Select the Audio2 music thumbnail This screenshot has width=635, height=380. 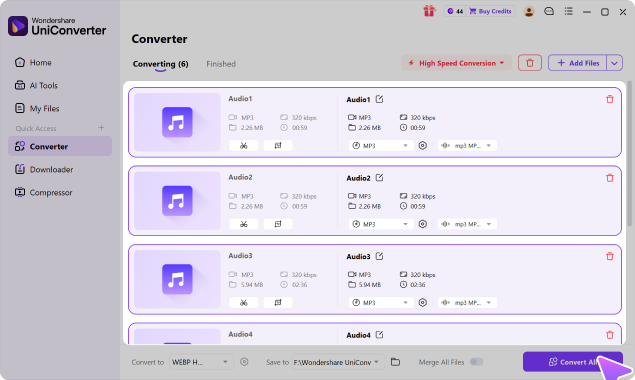pyautogui.click(x=177, y=201)
